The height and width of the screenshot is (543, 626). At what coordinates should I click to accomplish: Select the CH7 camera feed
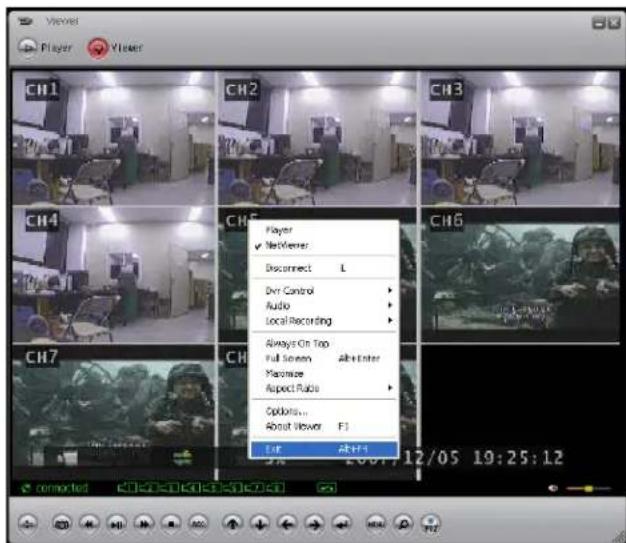(113, 412)
